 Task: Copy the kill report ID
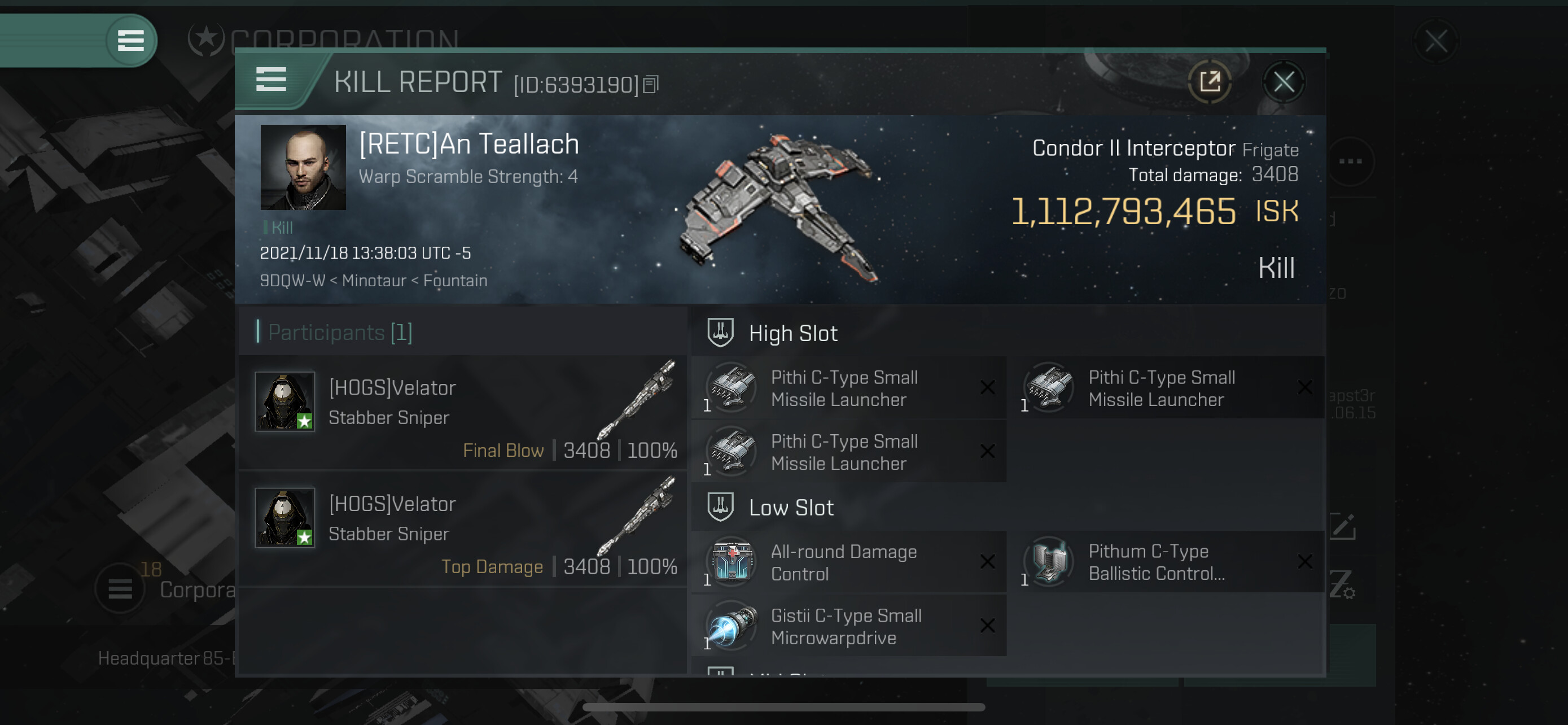(x=651, y=85)
